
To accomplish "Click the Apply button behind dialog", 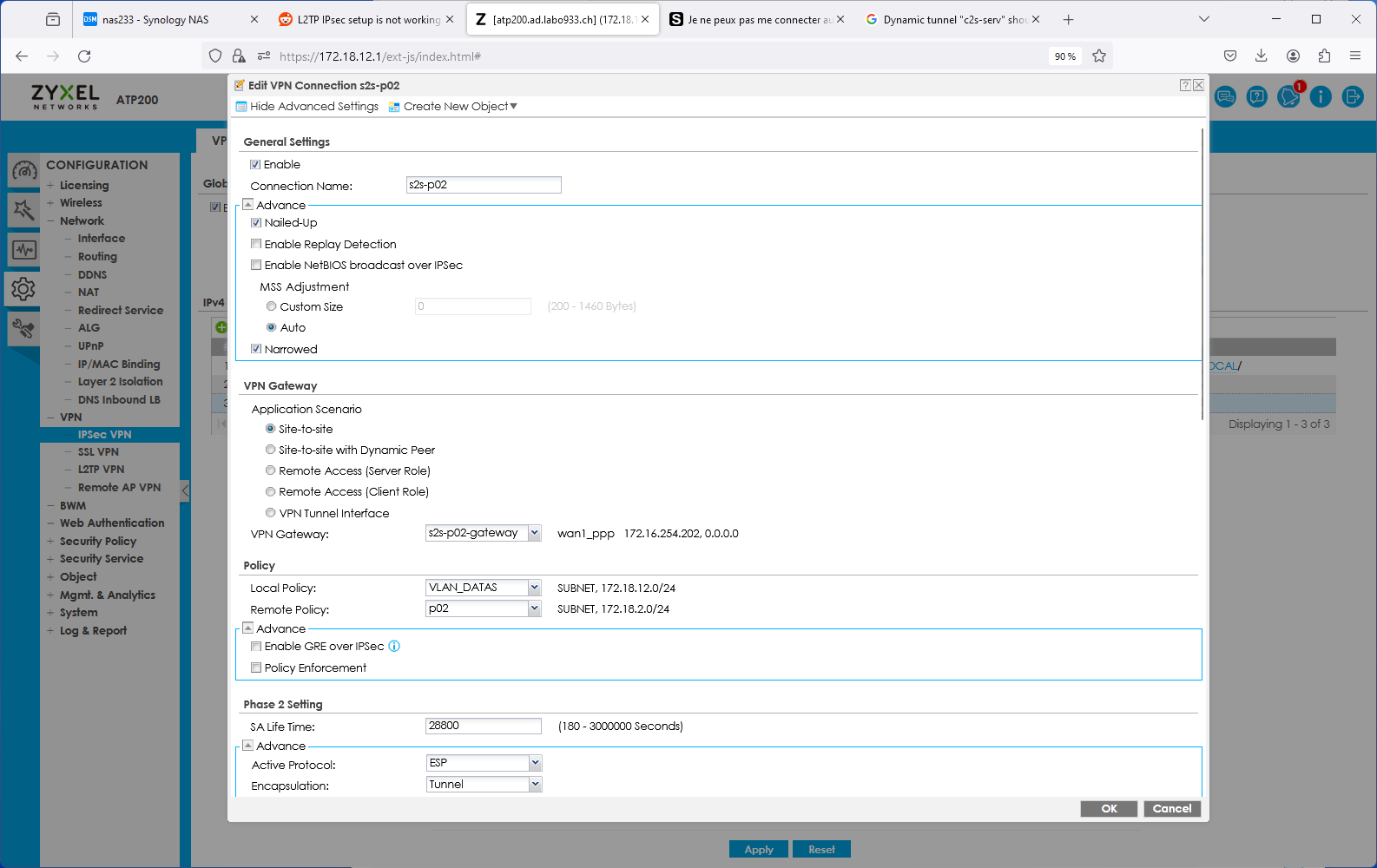I will pos(759,850).
